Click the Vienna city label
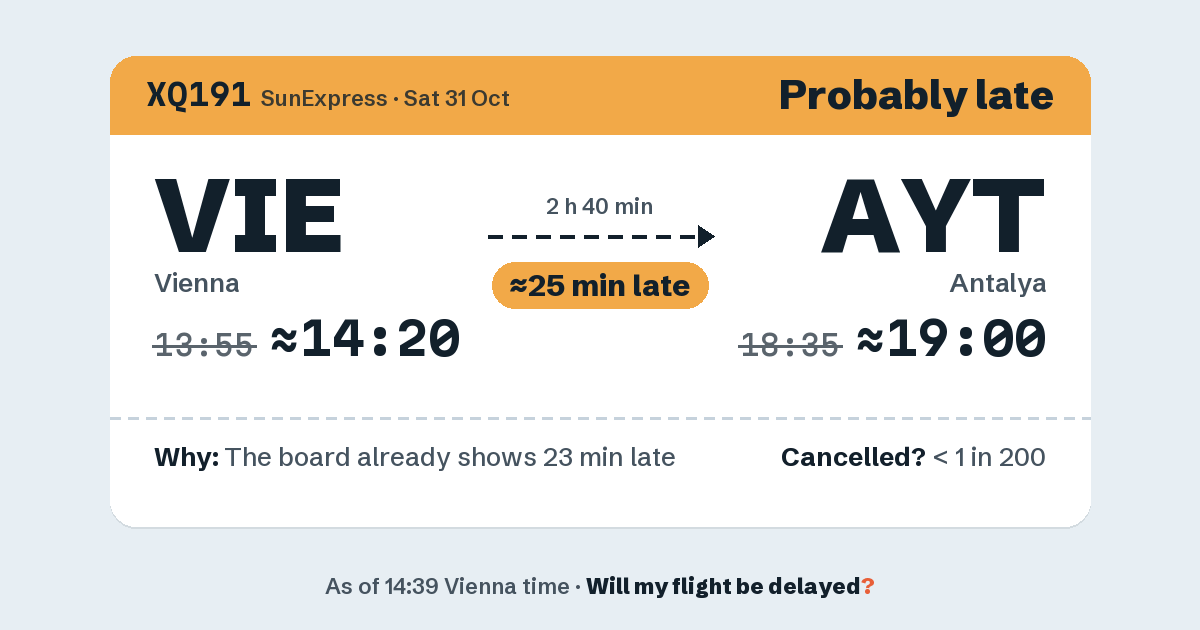 click(x=197, y=283)
